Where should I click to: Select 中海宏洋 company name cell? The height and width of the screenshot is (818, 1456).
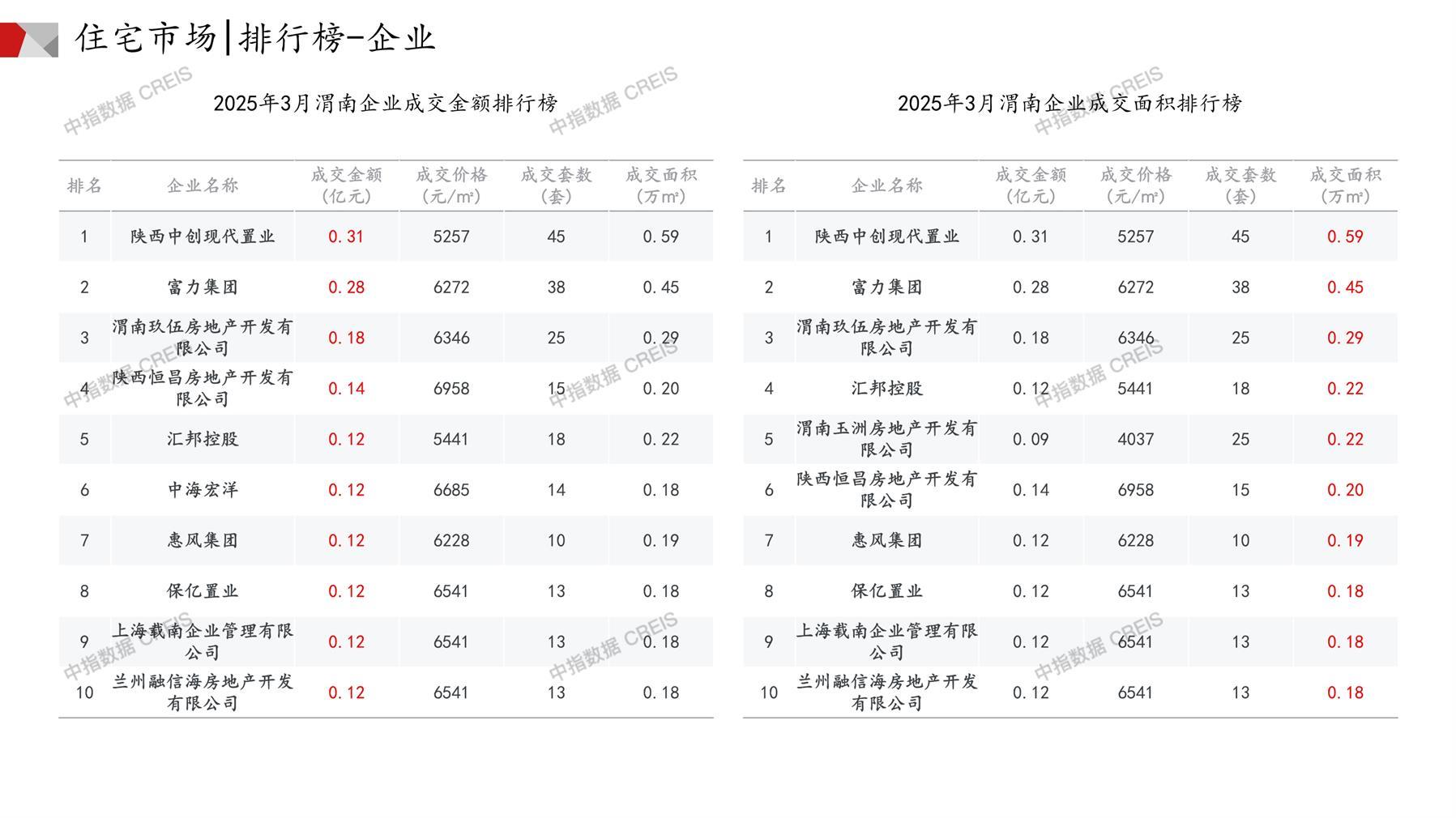(203, 490)
